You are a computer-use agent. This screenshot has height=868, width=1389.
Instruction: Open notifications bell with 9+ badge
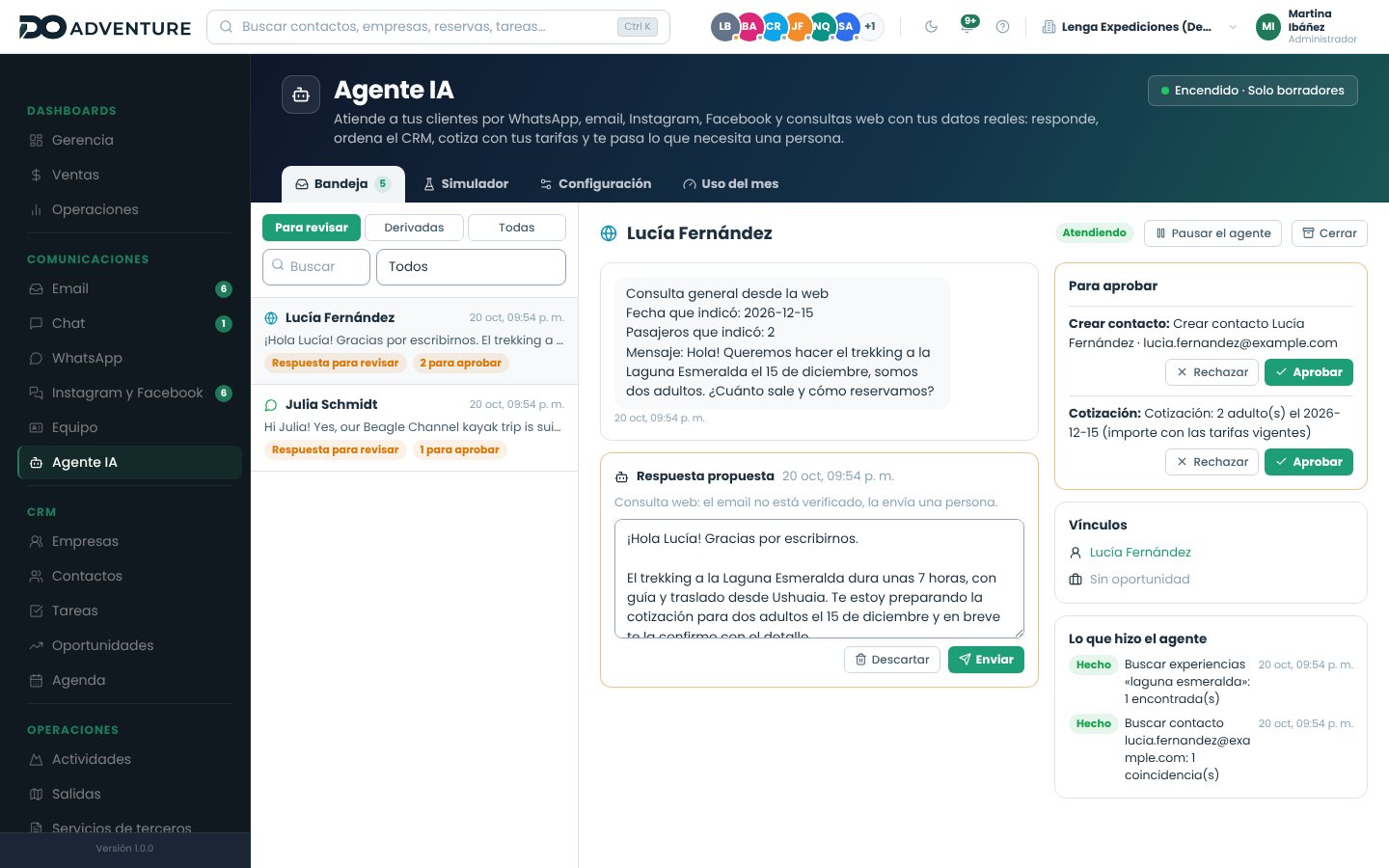click(x=967, y=27)
